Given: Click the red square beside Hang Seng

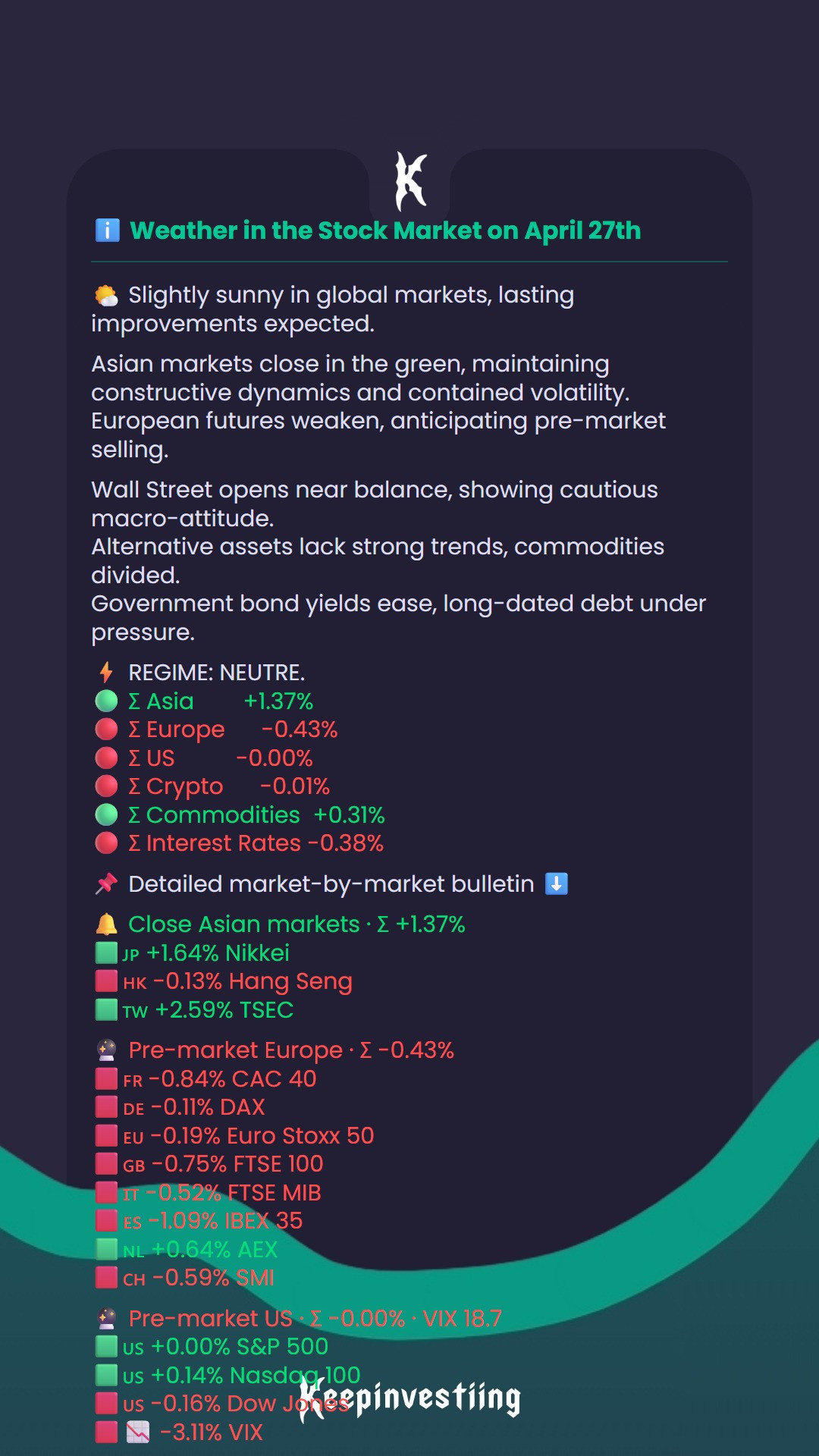Looking at the screenshot, I should (106, 981).
